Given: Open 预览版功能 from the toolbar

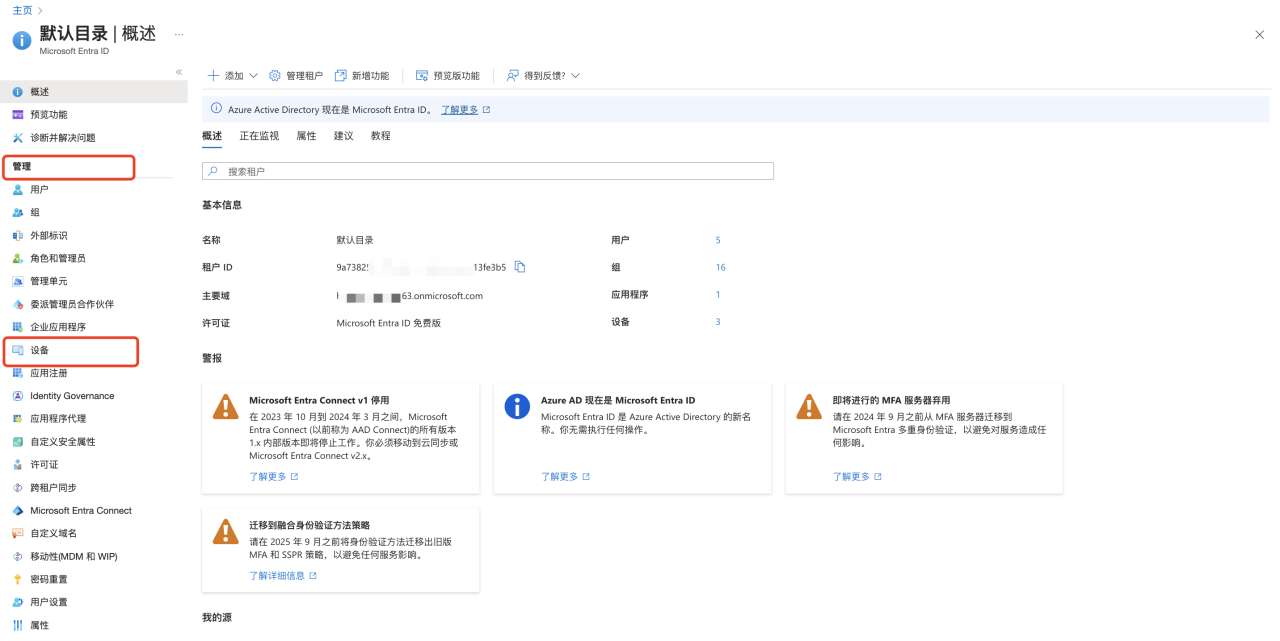Looking at the screenshot, I should [x=447, y=76].
